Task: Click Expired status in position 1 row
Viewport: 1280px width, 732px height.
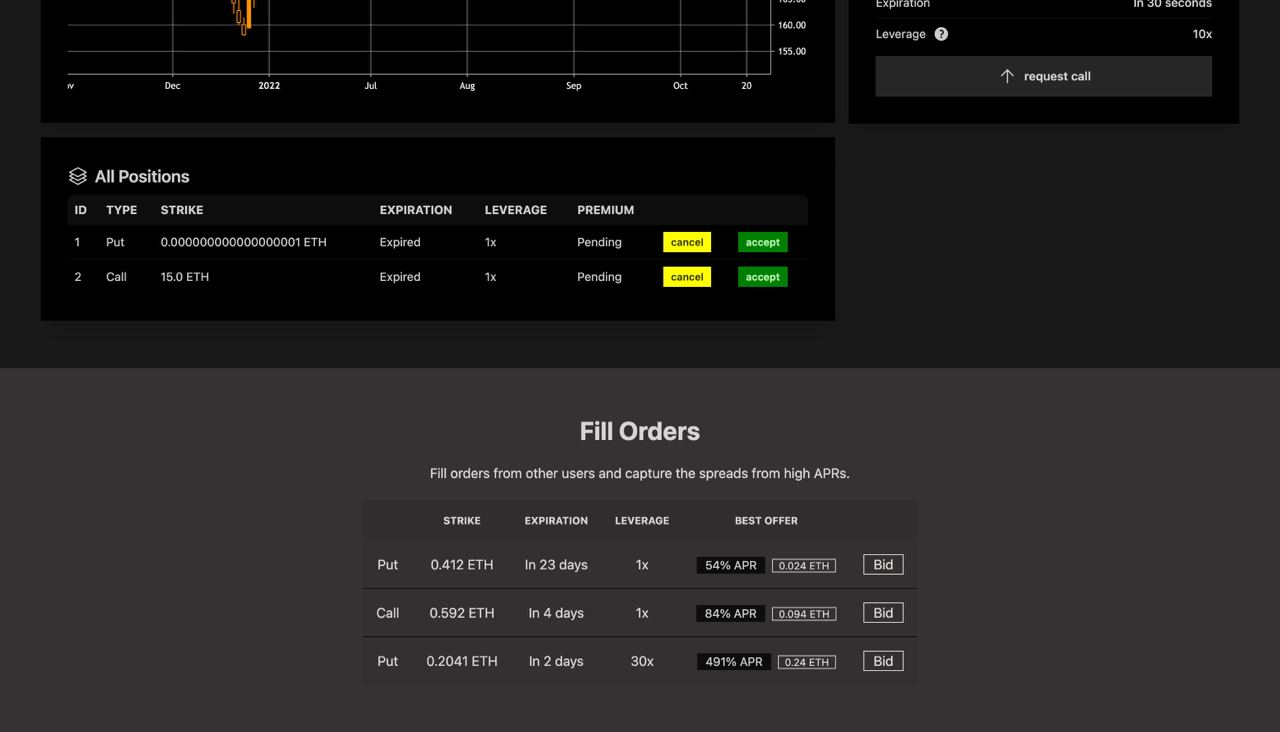Action: 400,242
